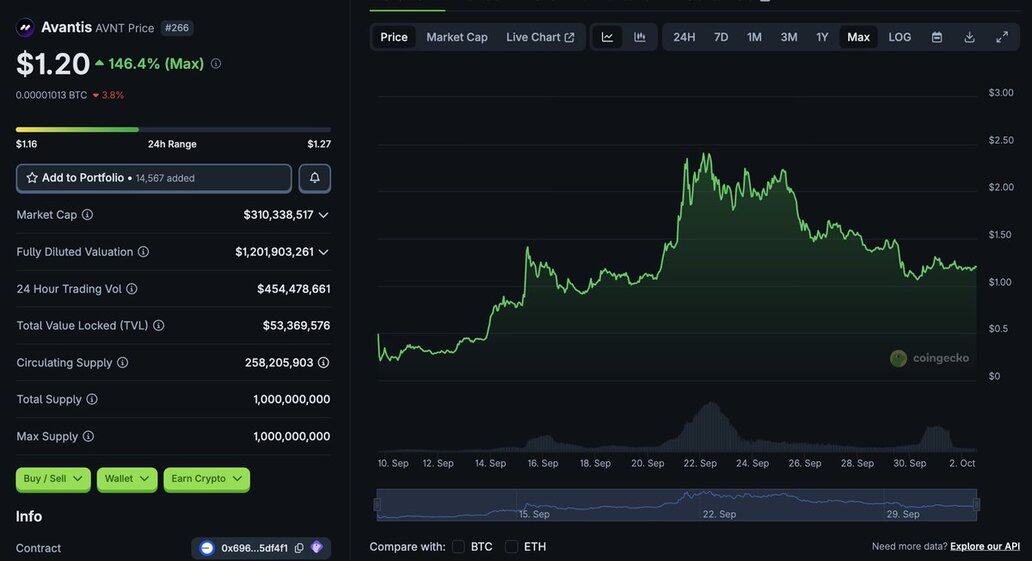Switch to line chart view icon
1032x561 pixels.
point(607,37)
